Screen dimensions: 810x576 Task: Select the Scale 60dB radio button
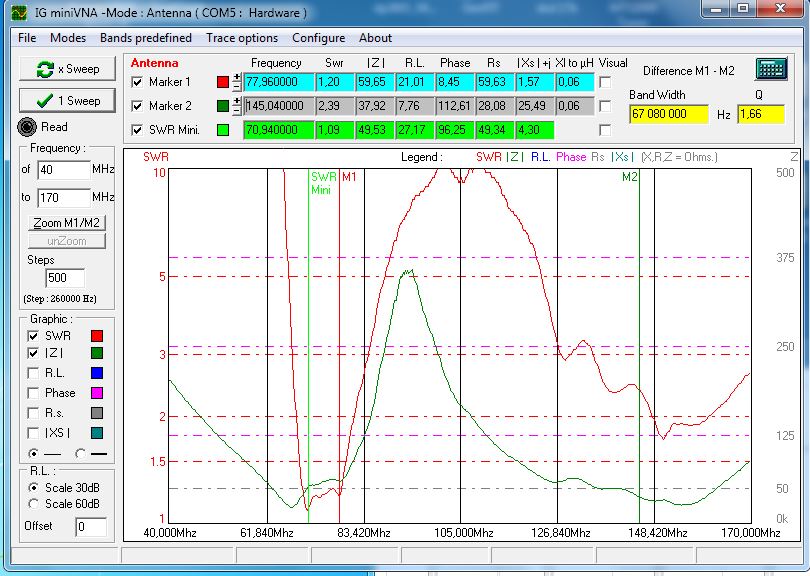point(35,503)
